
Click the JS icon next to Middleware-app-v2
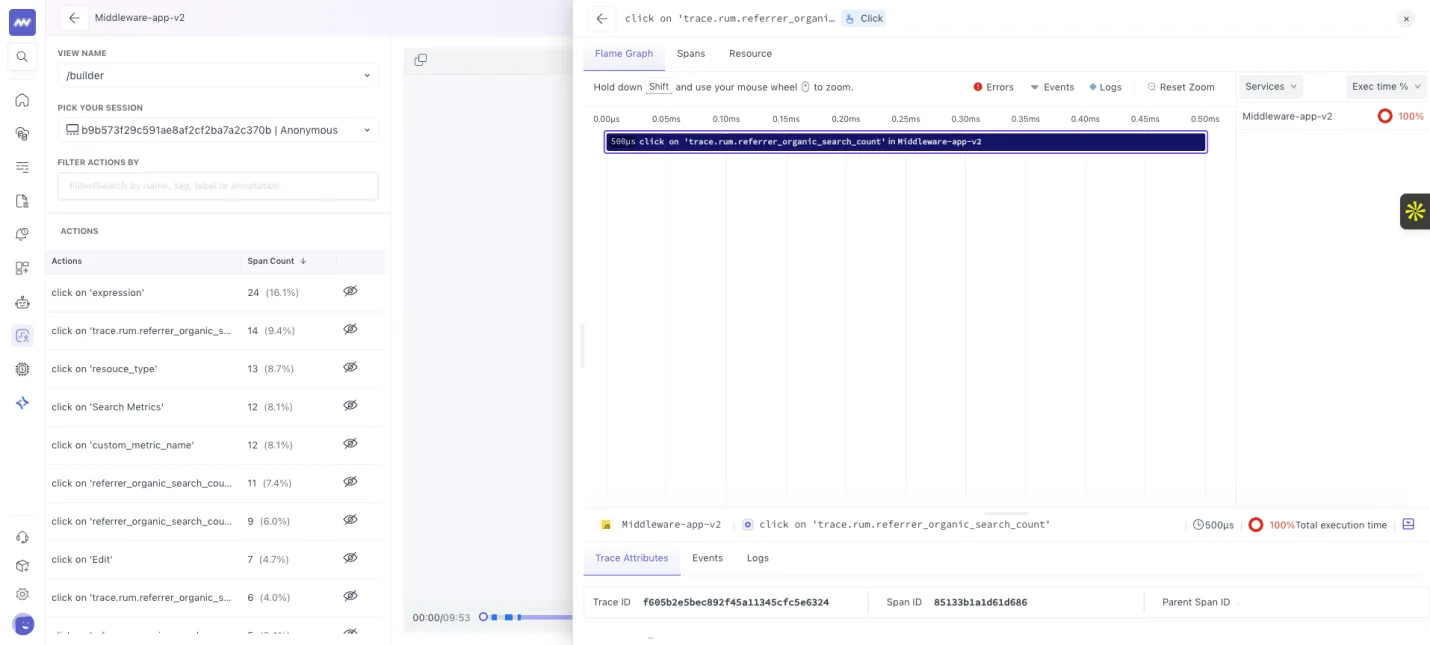click(606, 524)
